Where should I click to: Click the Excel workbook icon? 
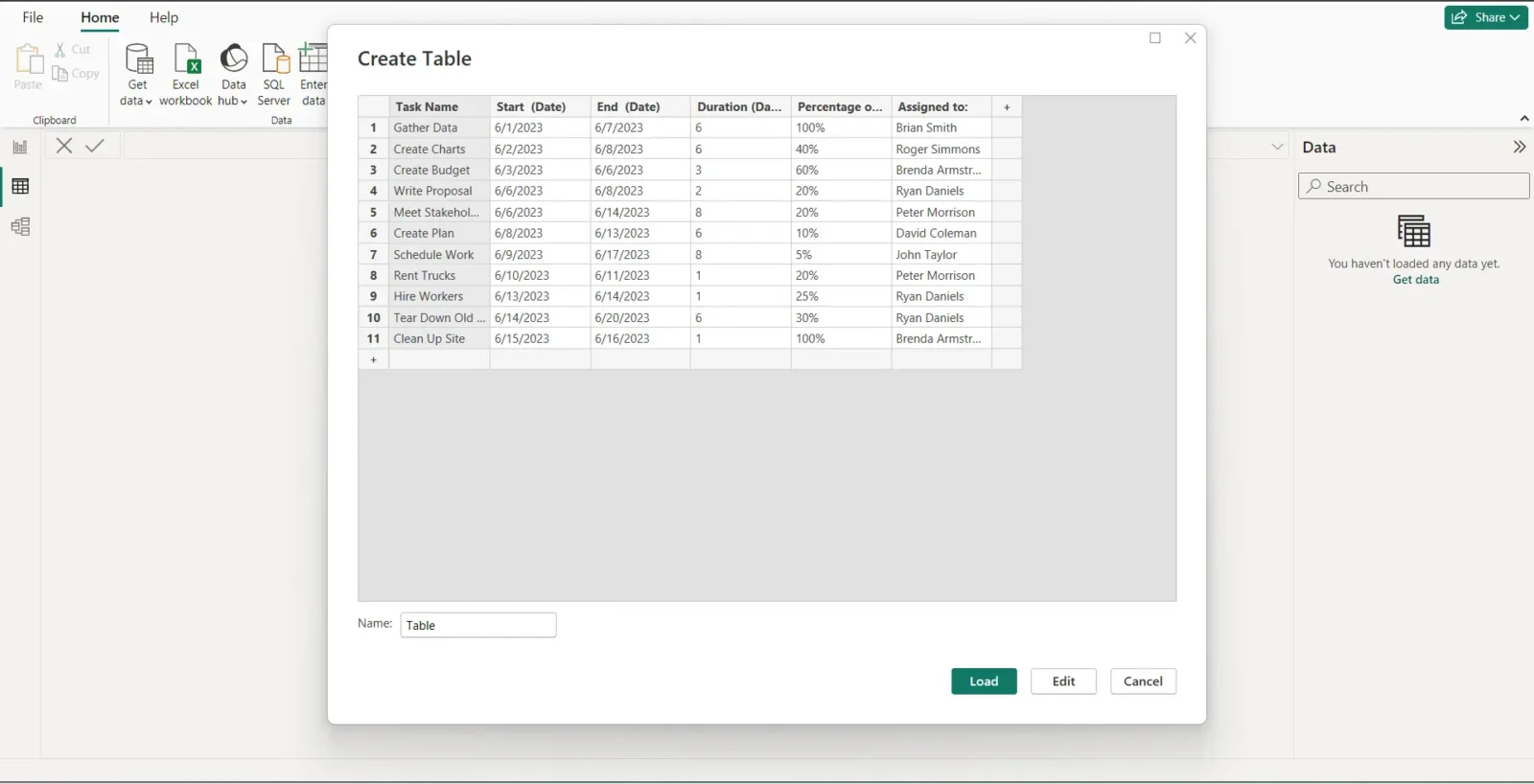coord(186,59)
